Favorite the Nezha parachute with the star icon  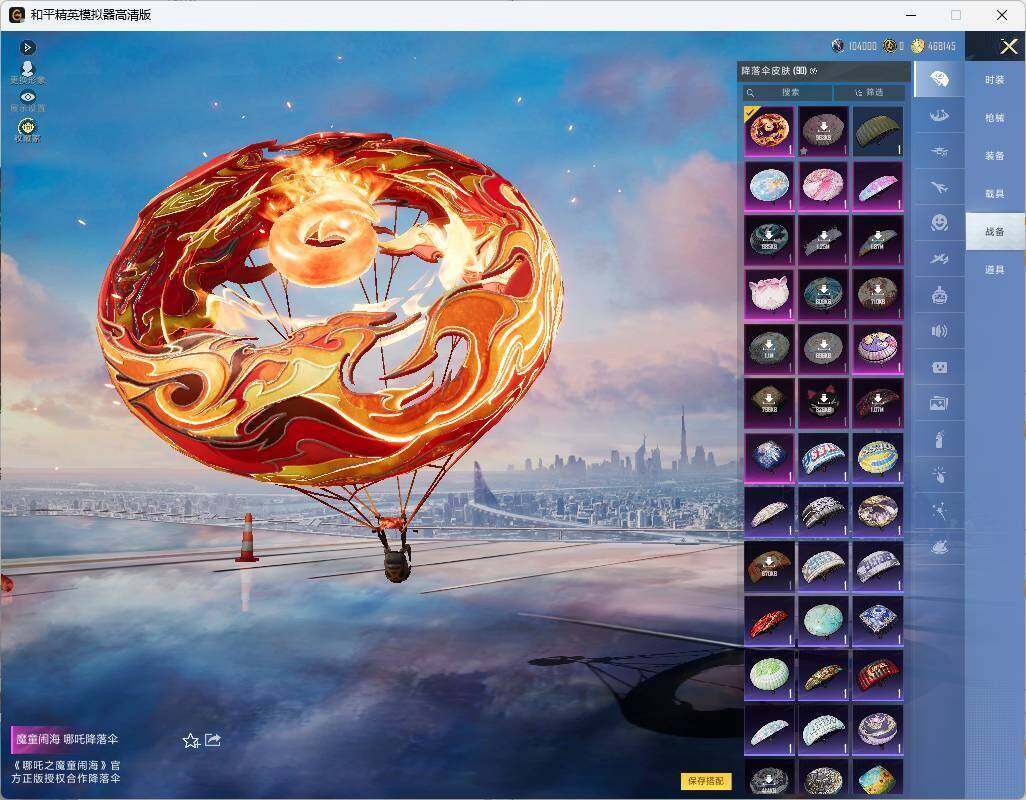[190, 740]
